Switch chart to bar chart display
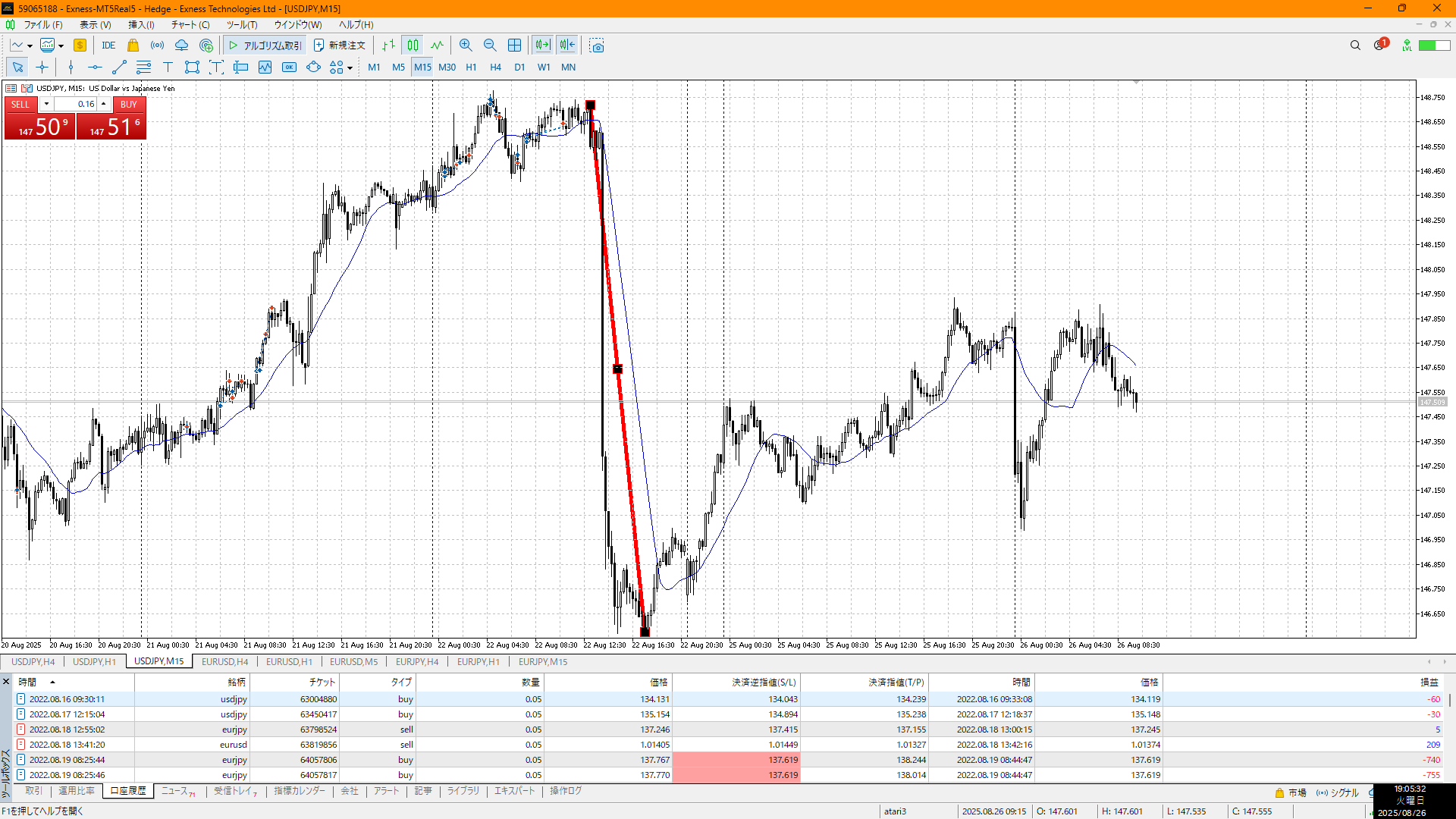This screenshot has height=819, width=1456. [388, 45]
